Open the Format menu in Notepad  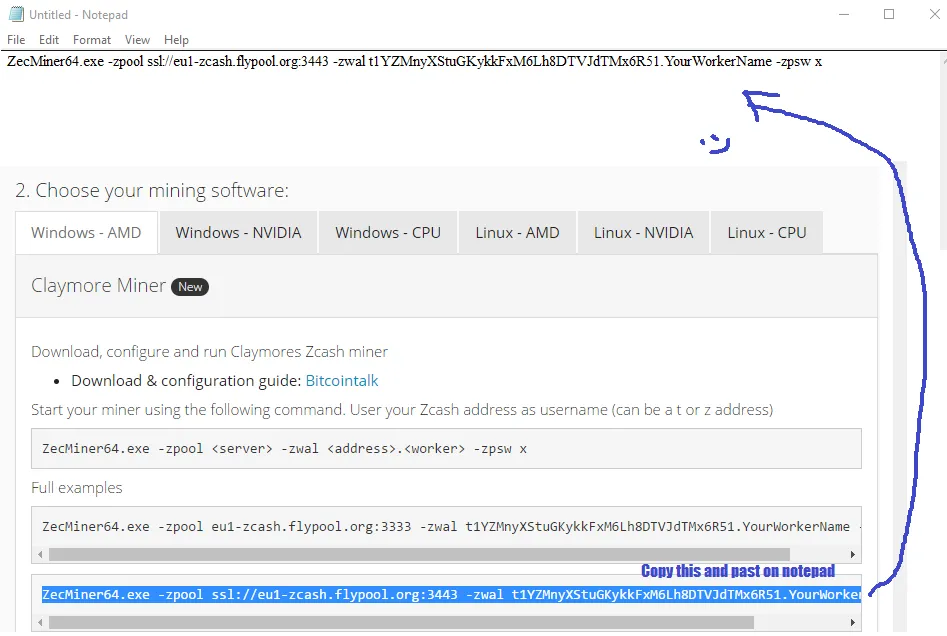(92, 40)
